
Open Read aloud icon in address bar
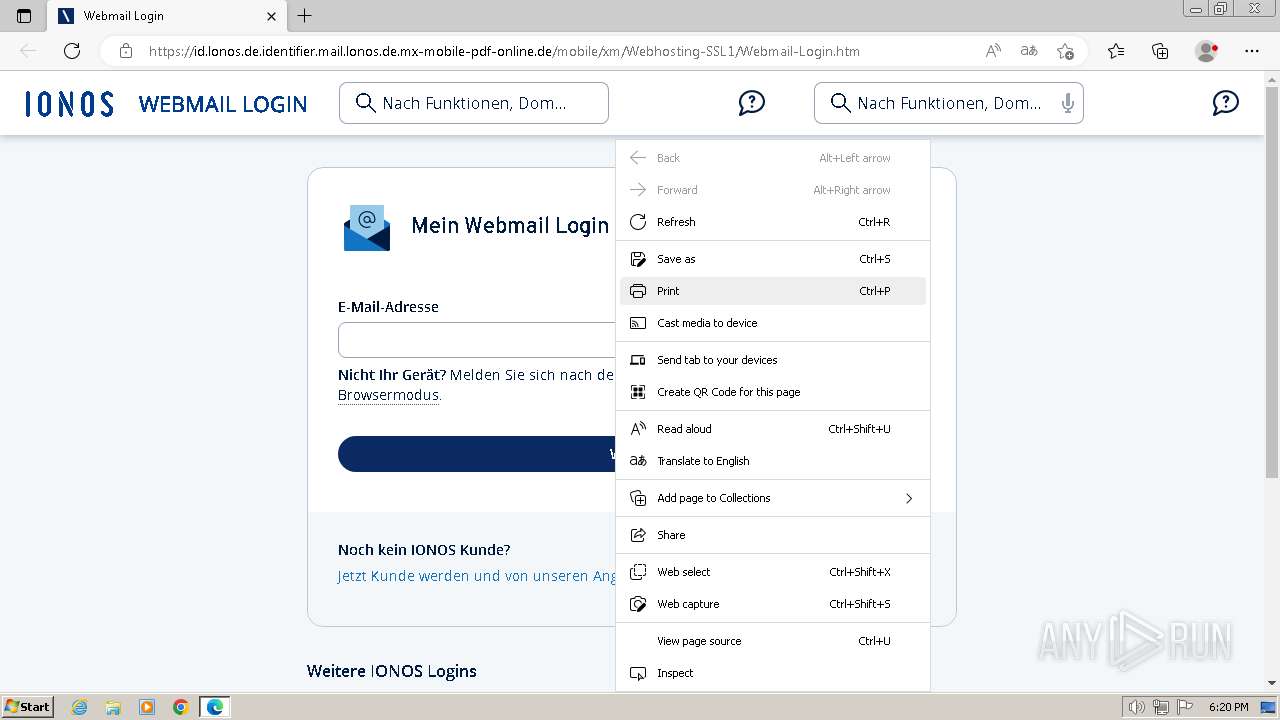tap(993, 51)
